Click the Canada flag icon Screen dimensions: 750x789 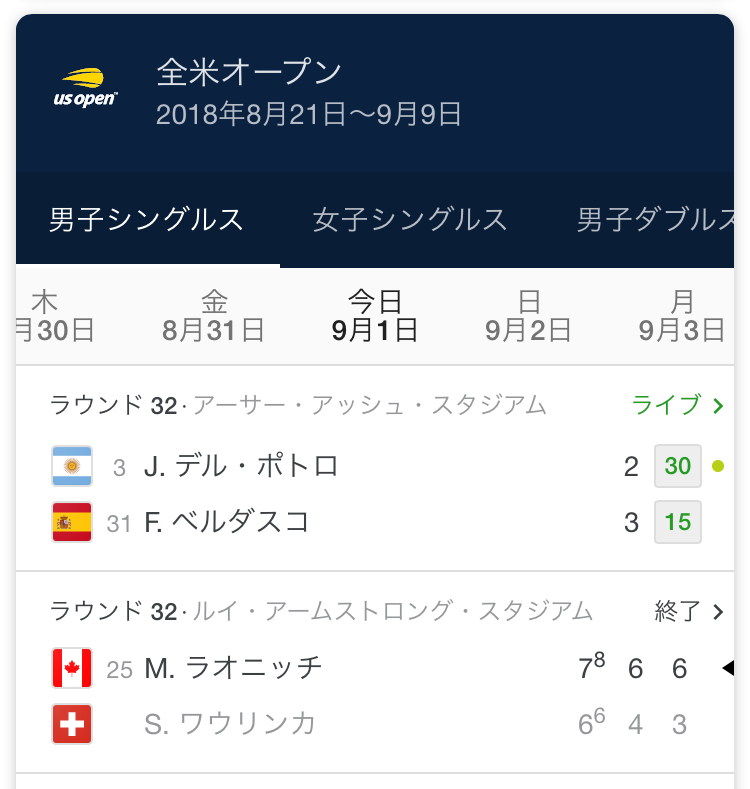coord(72,668)
